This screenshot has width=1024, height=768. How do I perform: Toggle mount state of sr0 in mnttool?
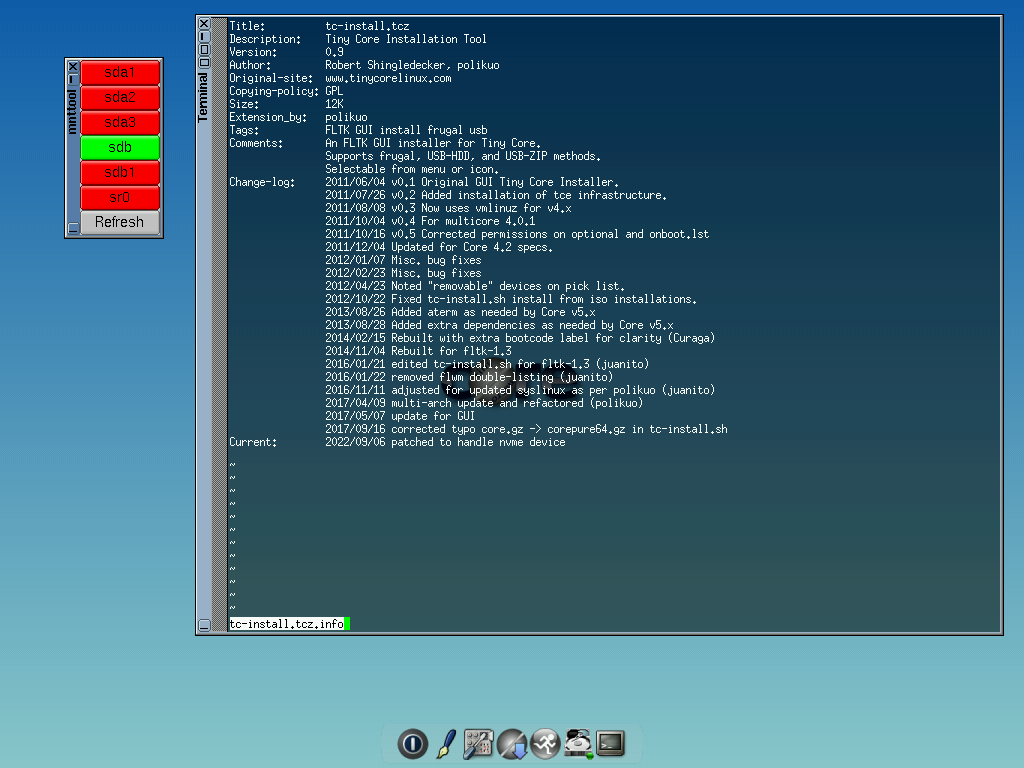click(x=120, y=197)
